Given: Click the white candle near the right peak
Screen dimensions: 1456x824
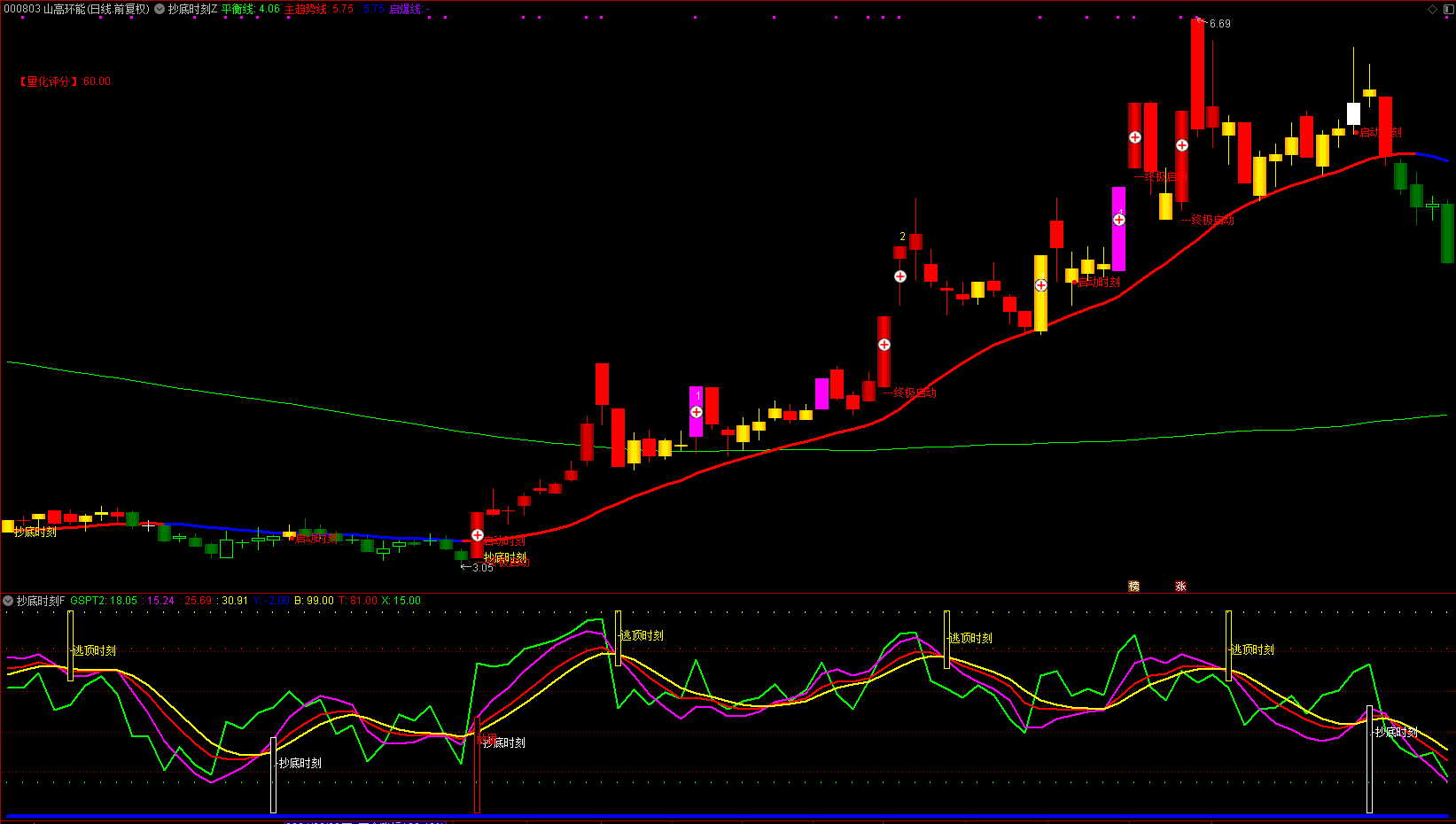Looking at the screenshot, I should tap(1353, 113).
